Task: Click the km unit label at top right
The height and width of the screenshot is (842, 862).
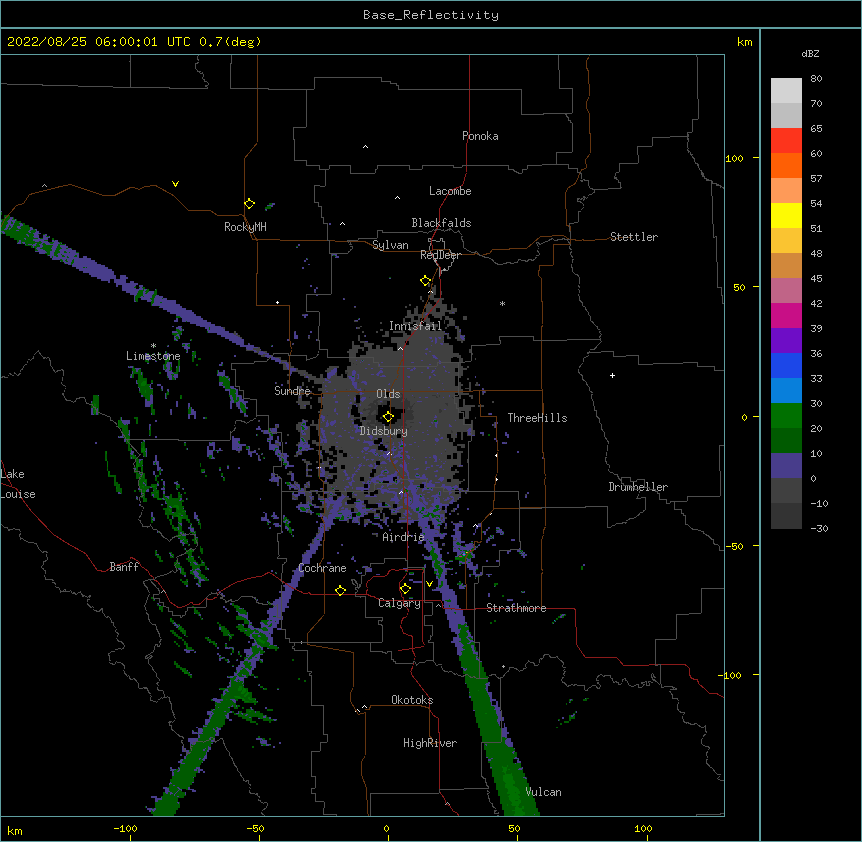Action: click(x=744, y=42)
